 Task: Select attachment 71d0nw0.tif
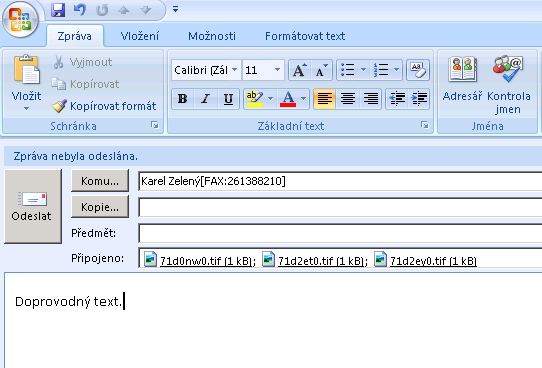[x=199, y=260]
